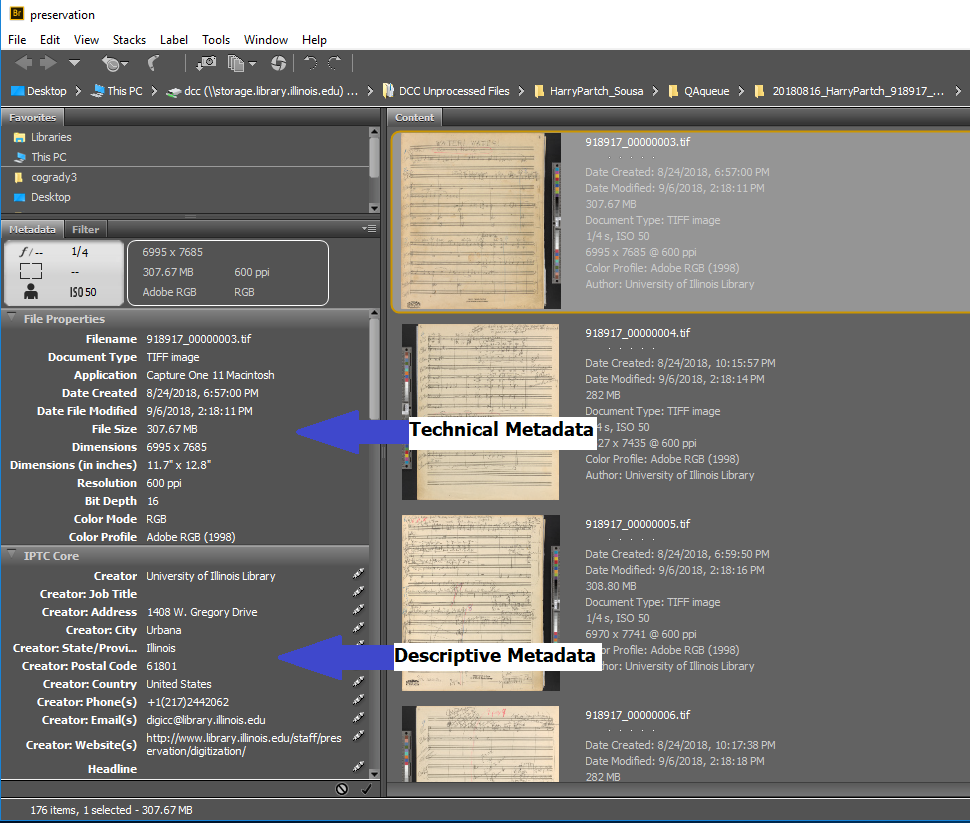Click the Reveal recent file clock icon
This screenshot has width=970, height=823.
tap(111, 63)
